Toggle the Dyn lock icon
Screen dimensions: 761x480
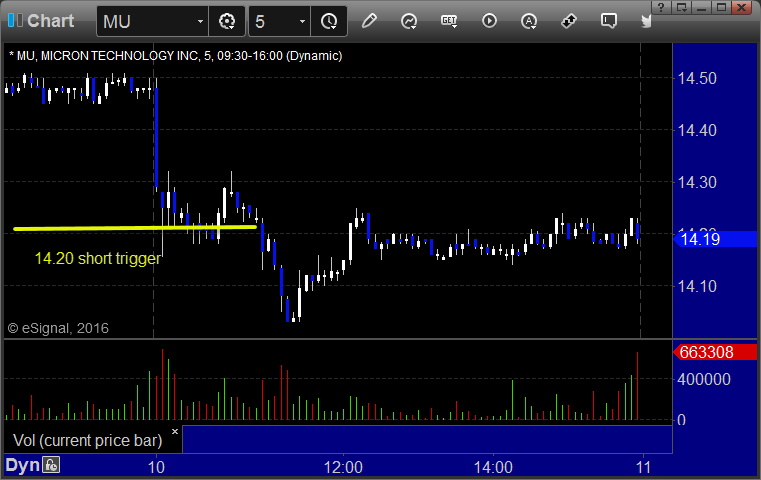pyautogui.click(x=51, y=465)
